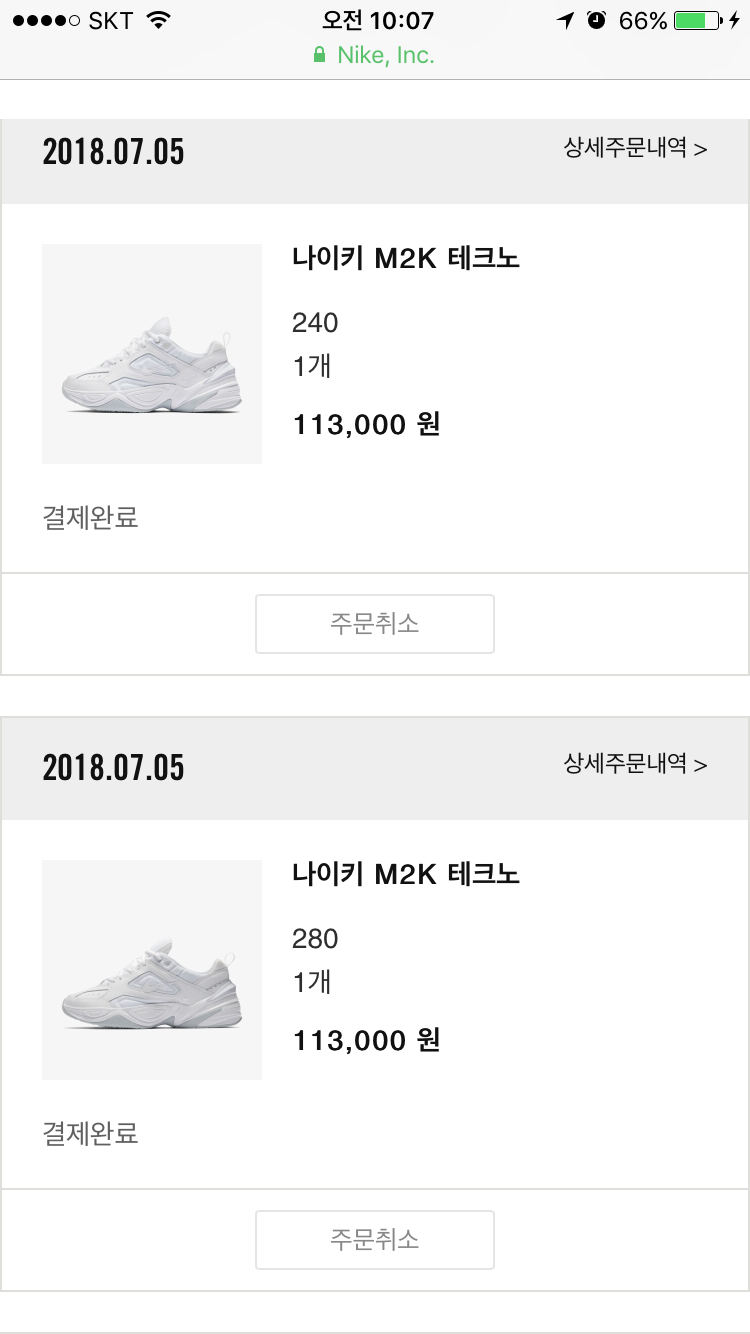The width and height of the screenshot is (750, 1334).
Task: Tap the location arrow icon
Action: click(566, 20)
